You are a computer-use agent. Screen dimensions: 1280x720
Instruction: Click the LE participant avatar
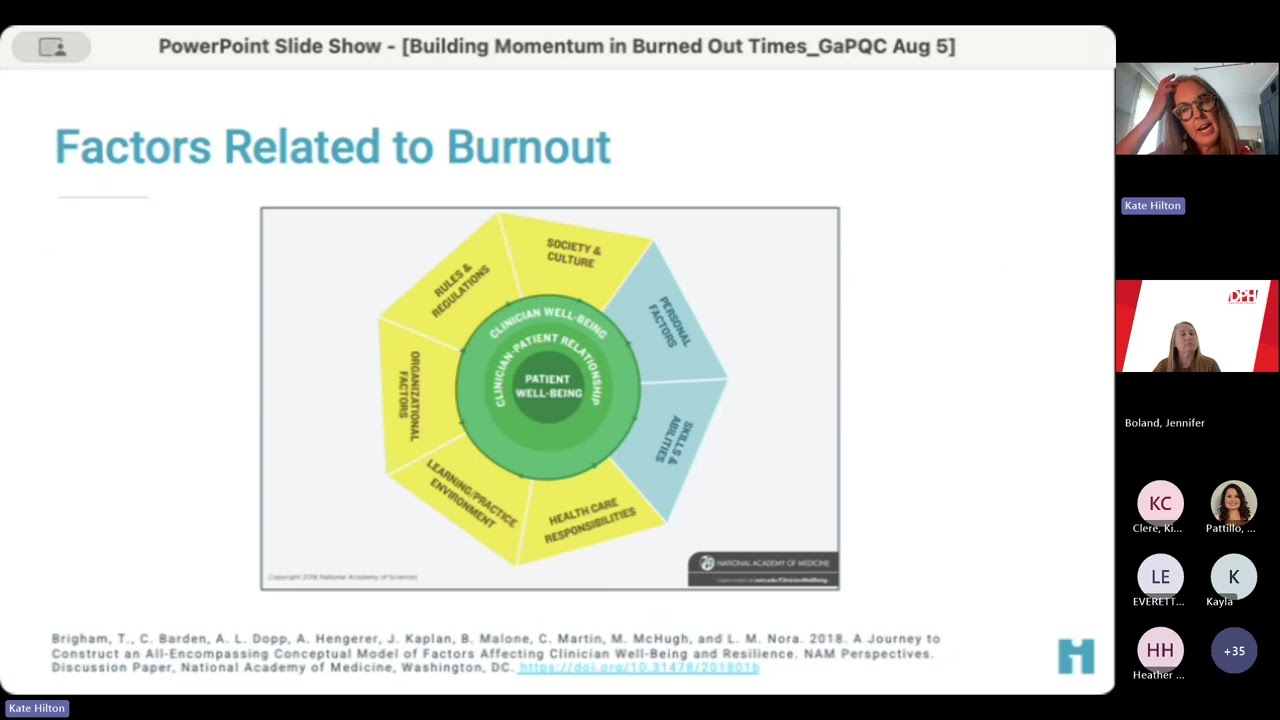pos(1160,577)
